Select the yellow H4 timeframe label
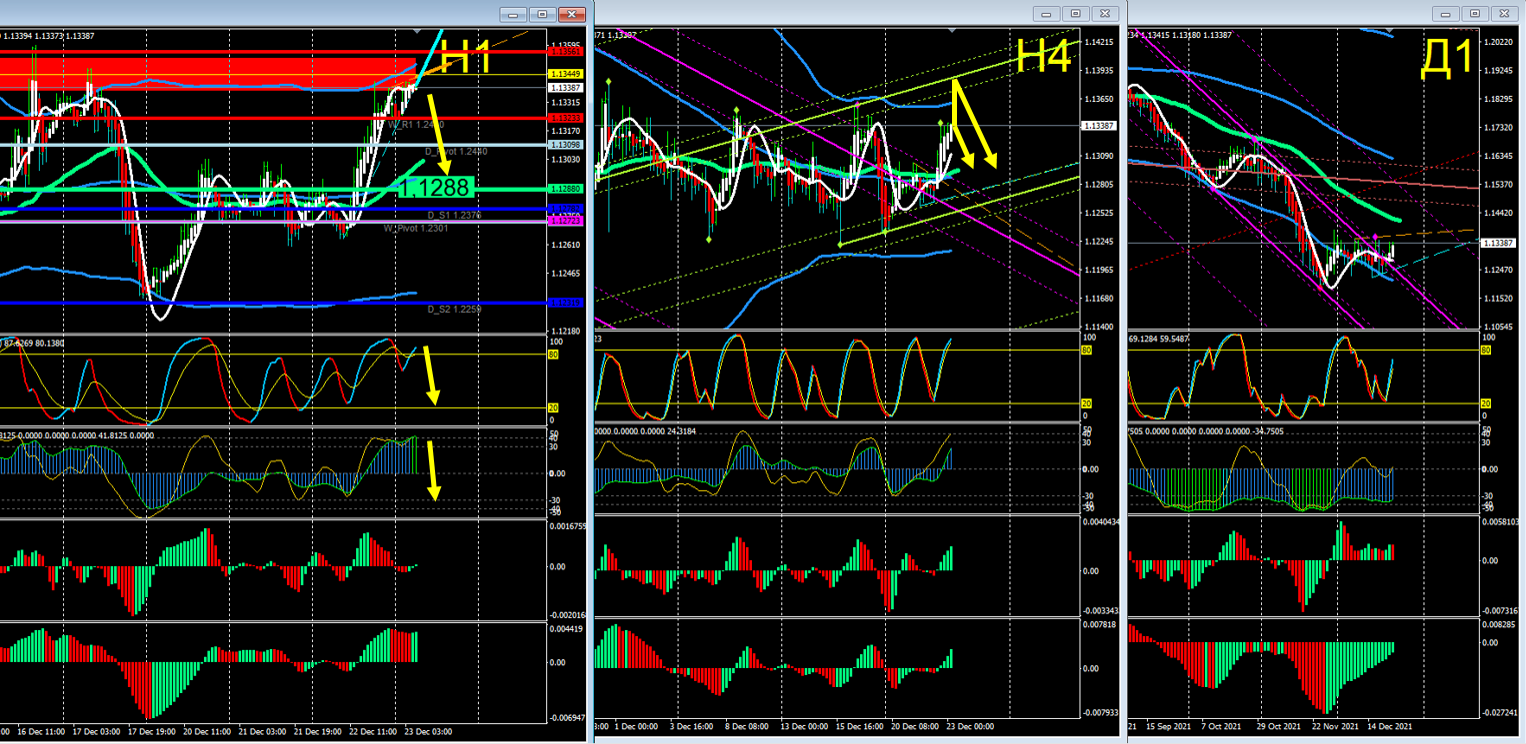Viewport: 1526px width, 744px height. coord(1045,56)
